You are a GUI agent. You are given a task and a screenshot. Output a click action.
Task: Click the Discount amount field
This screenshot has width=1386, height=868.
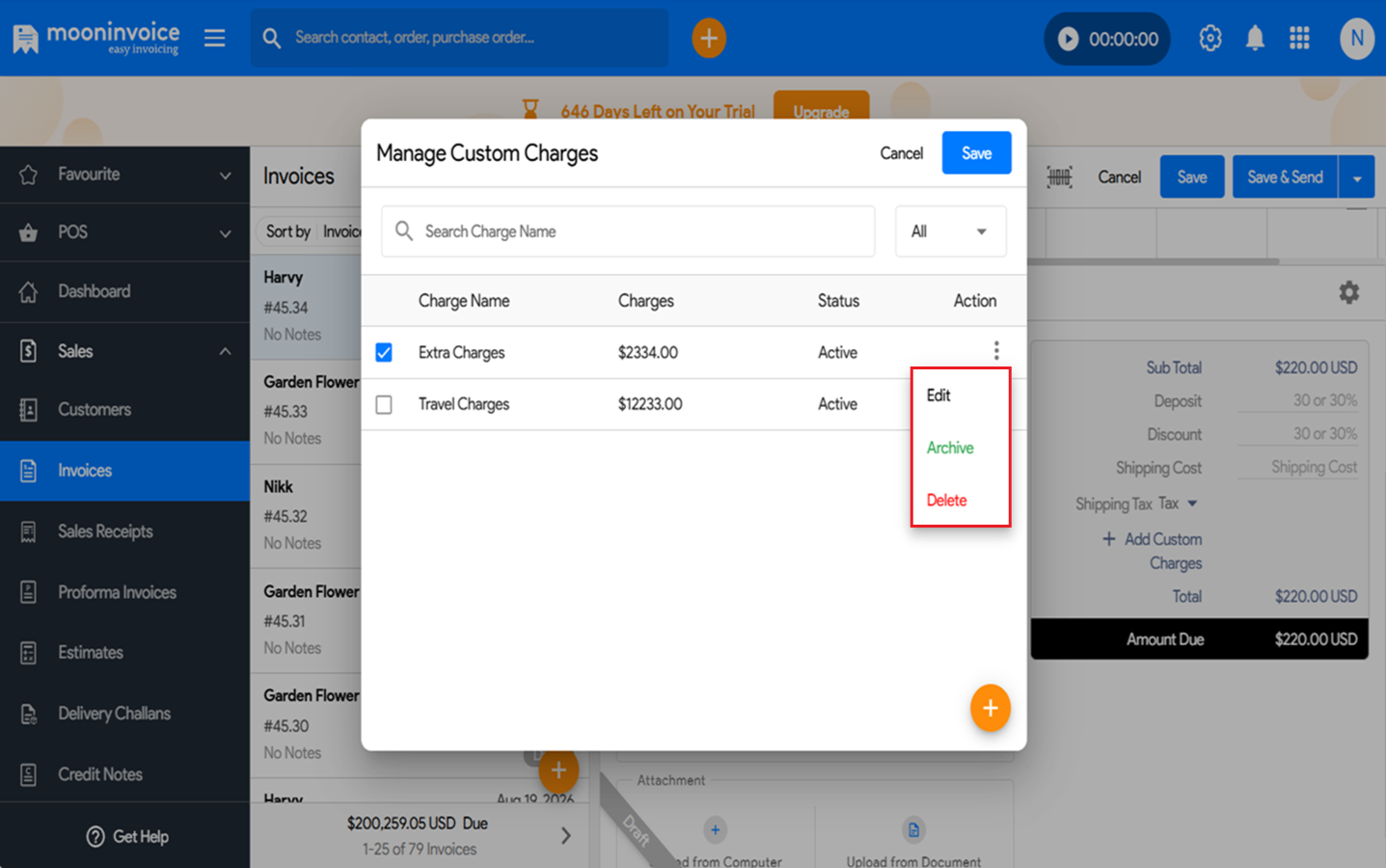(1297, 434)
